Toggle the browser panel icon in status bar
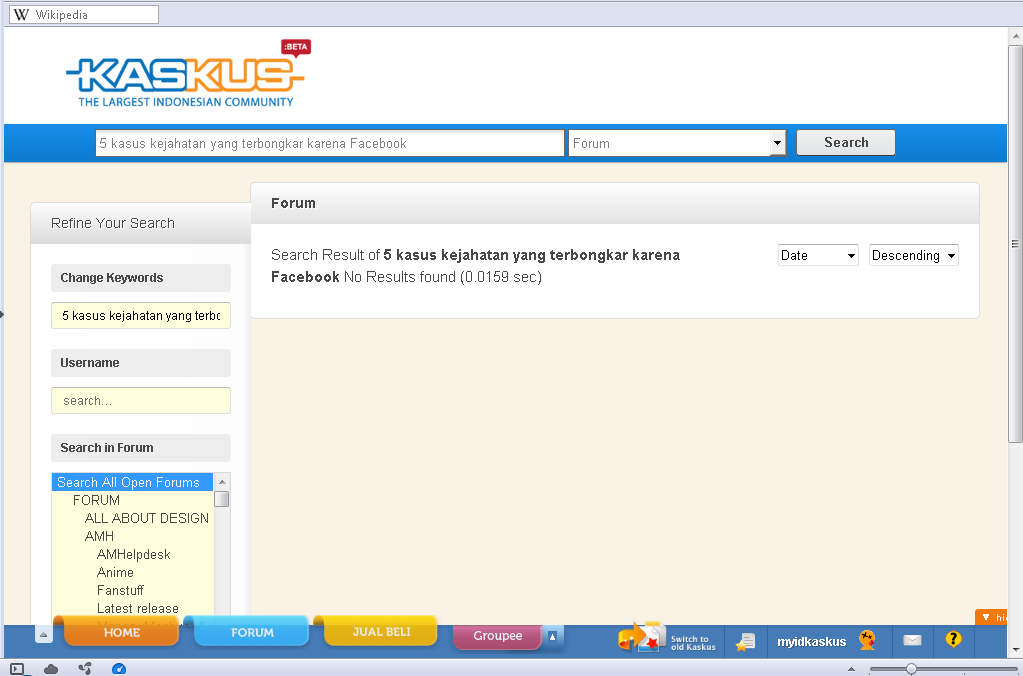This screenshot has height=676, width=1023. [x=17, y=669]
